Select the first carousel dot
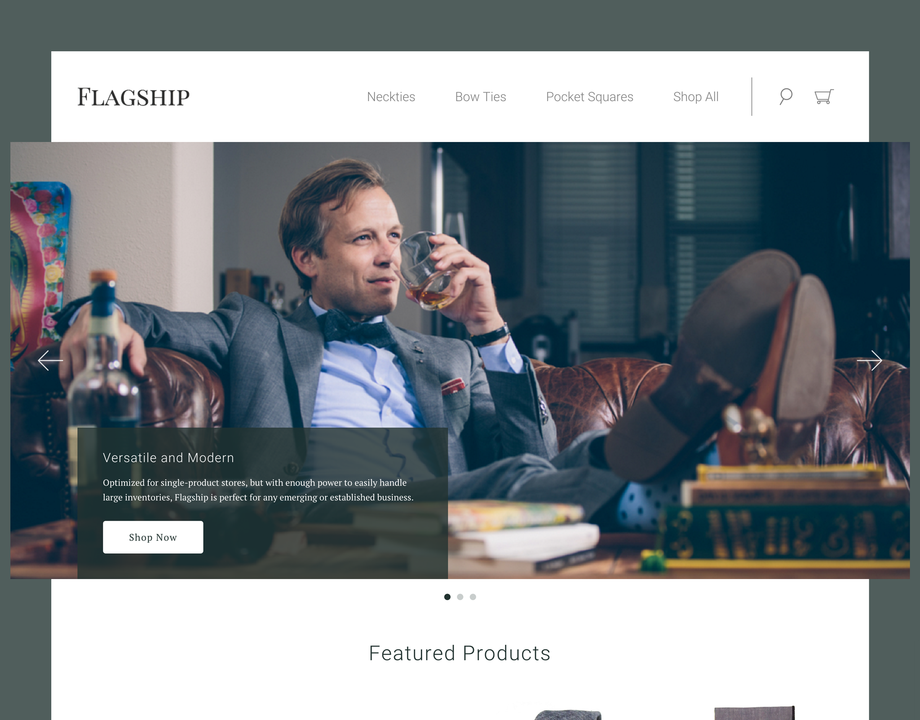 click(447, 597)
